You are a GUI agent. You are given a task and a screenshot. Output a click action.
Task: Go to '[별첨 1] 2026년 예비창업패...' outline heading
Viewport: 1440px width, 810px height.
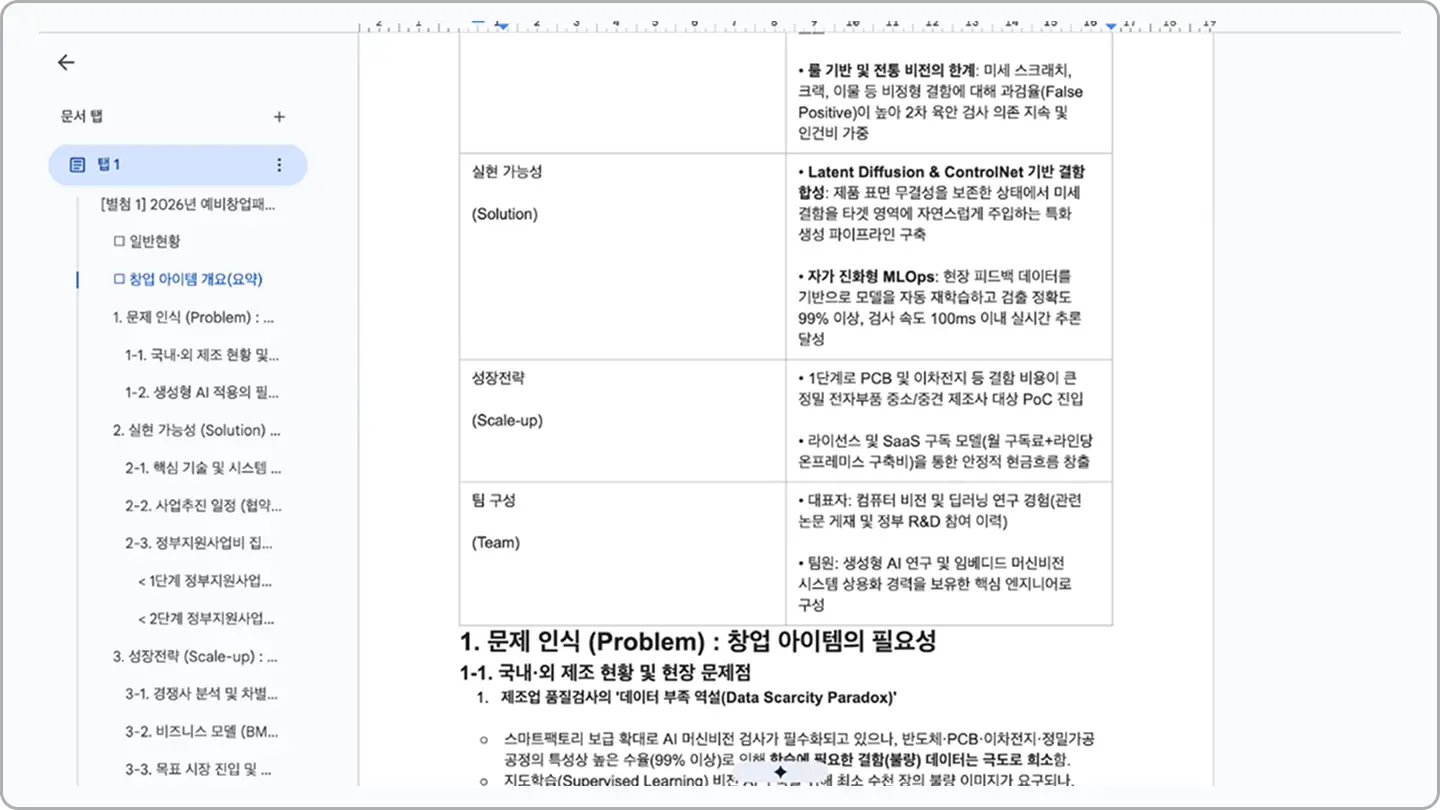(188, 204)
